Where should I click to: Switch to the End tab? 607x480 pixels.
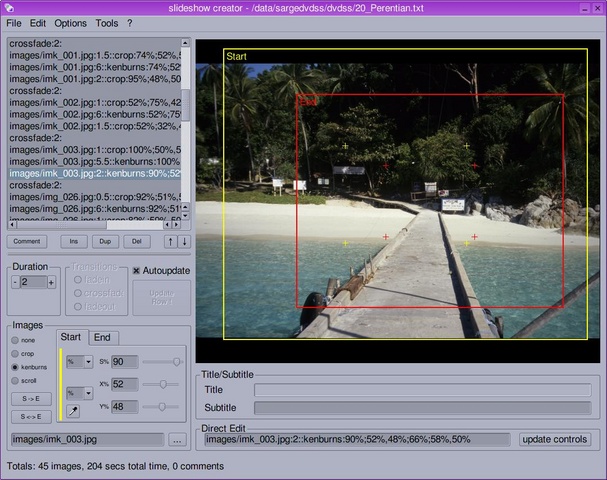click(102, 337)
